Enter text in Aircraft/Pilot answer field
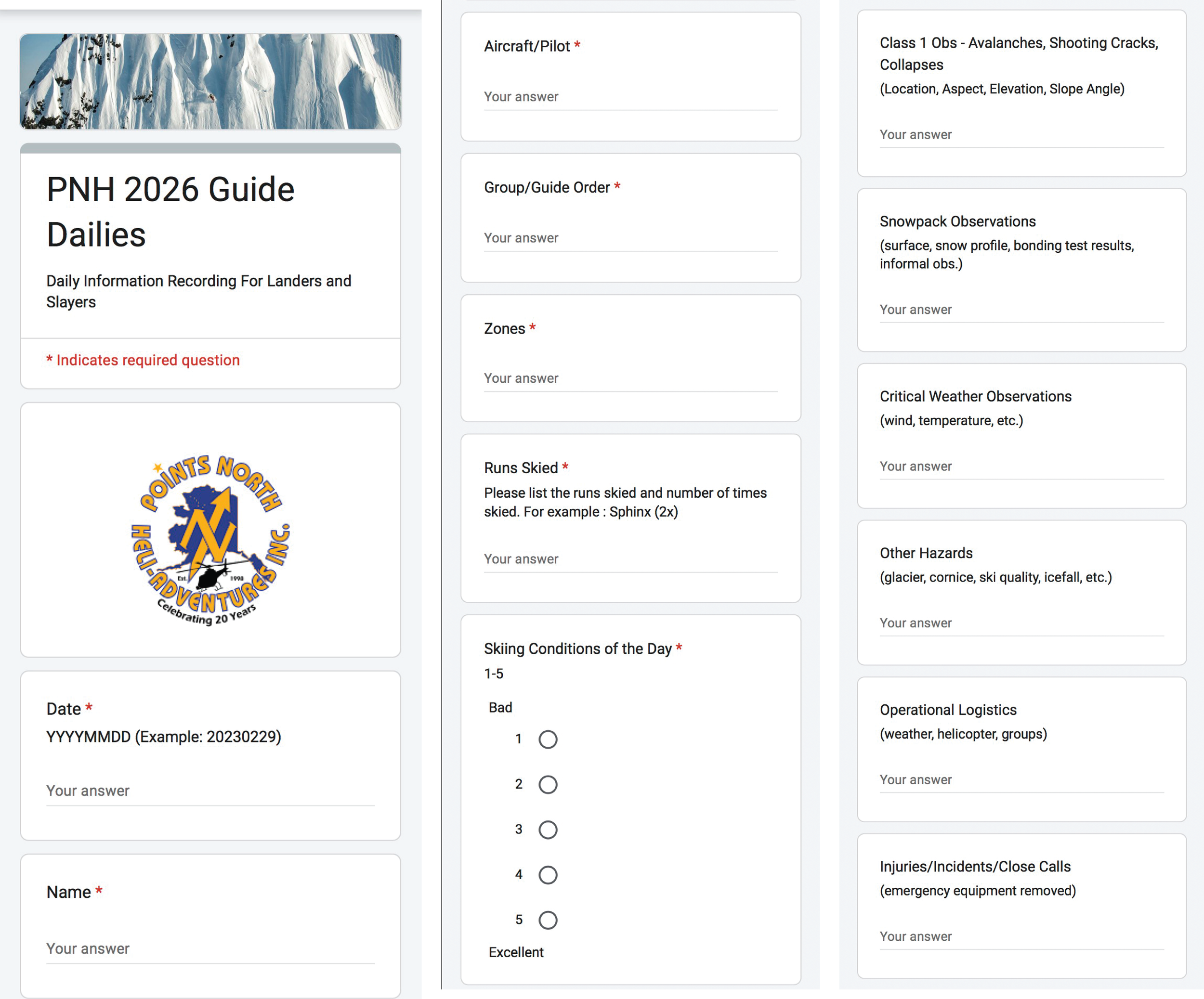This screenshot has width=1204, height=999. point(630,97)
